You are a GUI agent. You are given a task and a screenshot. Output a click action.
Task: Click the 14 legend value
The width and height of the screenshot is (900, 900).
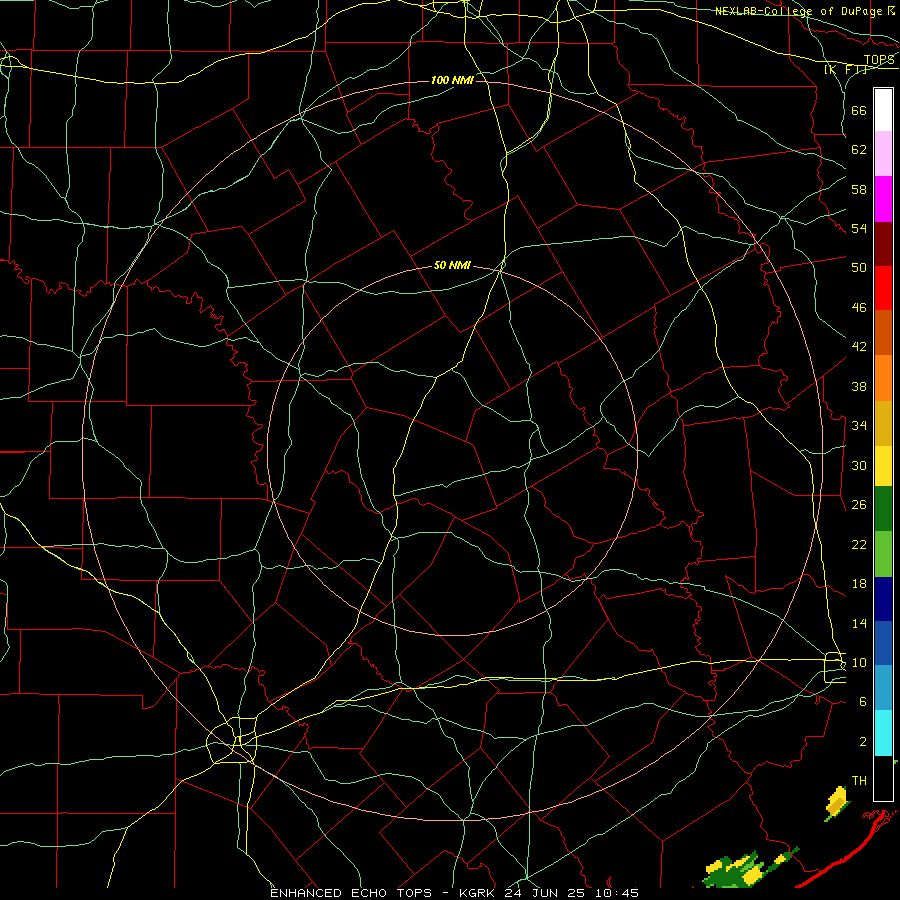coord(859,623)
